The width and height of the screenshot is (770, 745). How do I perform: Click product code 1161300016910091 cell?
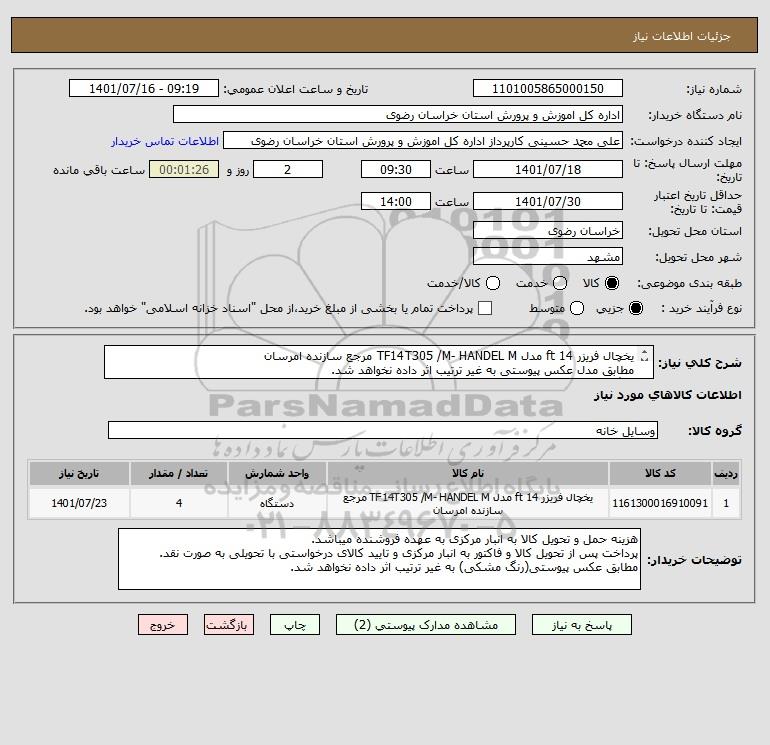coord(660,503)
